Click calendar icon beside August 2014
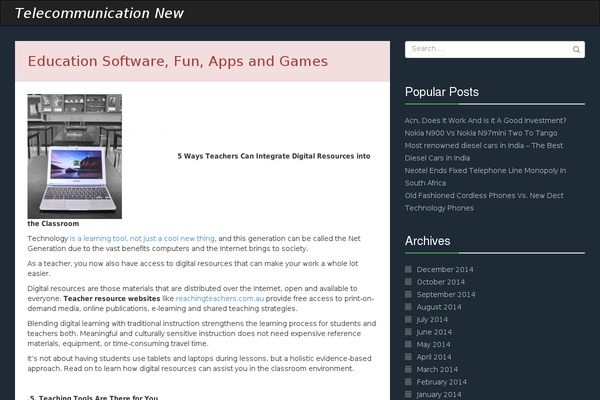Viewport: 600px width, 400px height. click(x=408, y=307)
